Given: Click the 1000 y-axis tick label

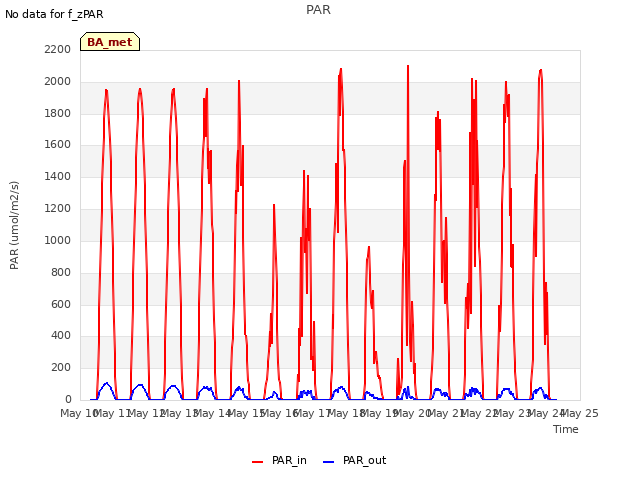Looking at the screenshot, I should [58, 240].
